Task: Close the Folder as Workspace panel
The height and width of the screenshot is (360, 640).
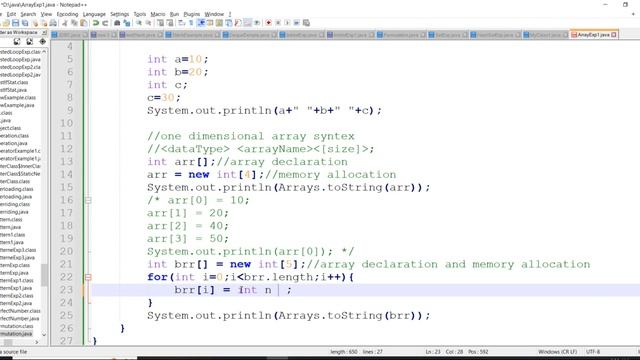Action: (44, 32)
